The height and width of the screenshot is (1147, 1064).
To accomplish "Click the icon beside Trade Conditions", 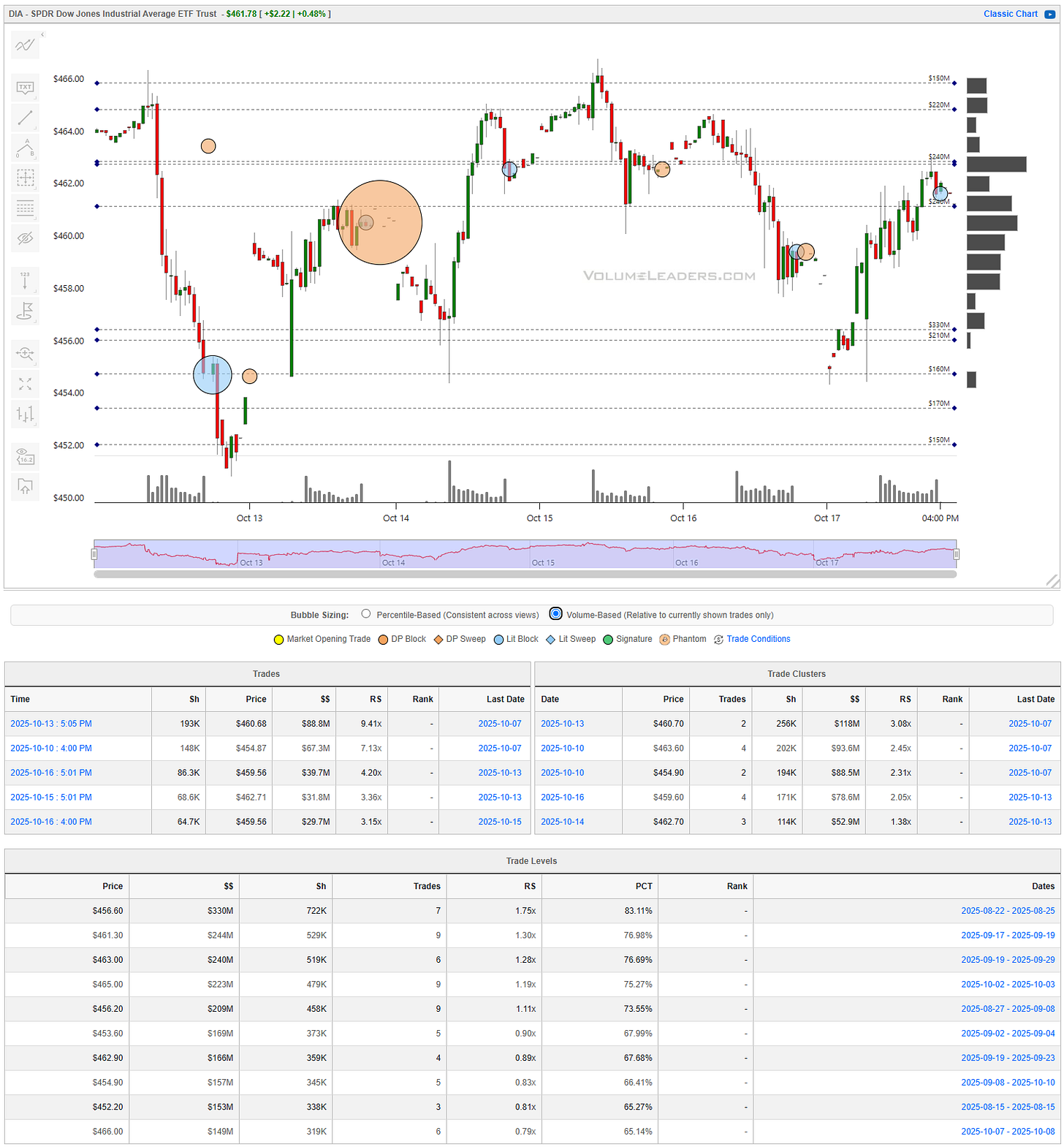I will (x=718, y=640).
